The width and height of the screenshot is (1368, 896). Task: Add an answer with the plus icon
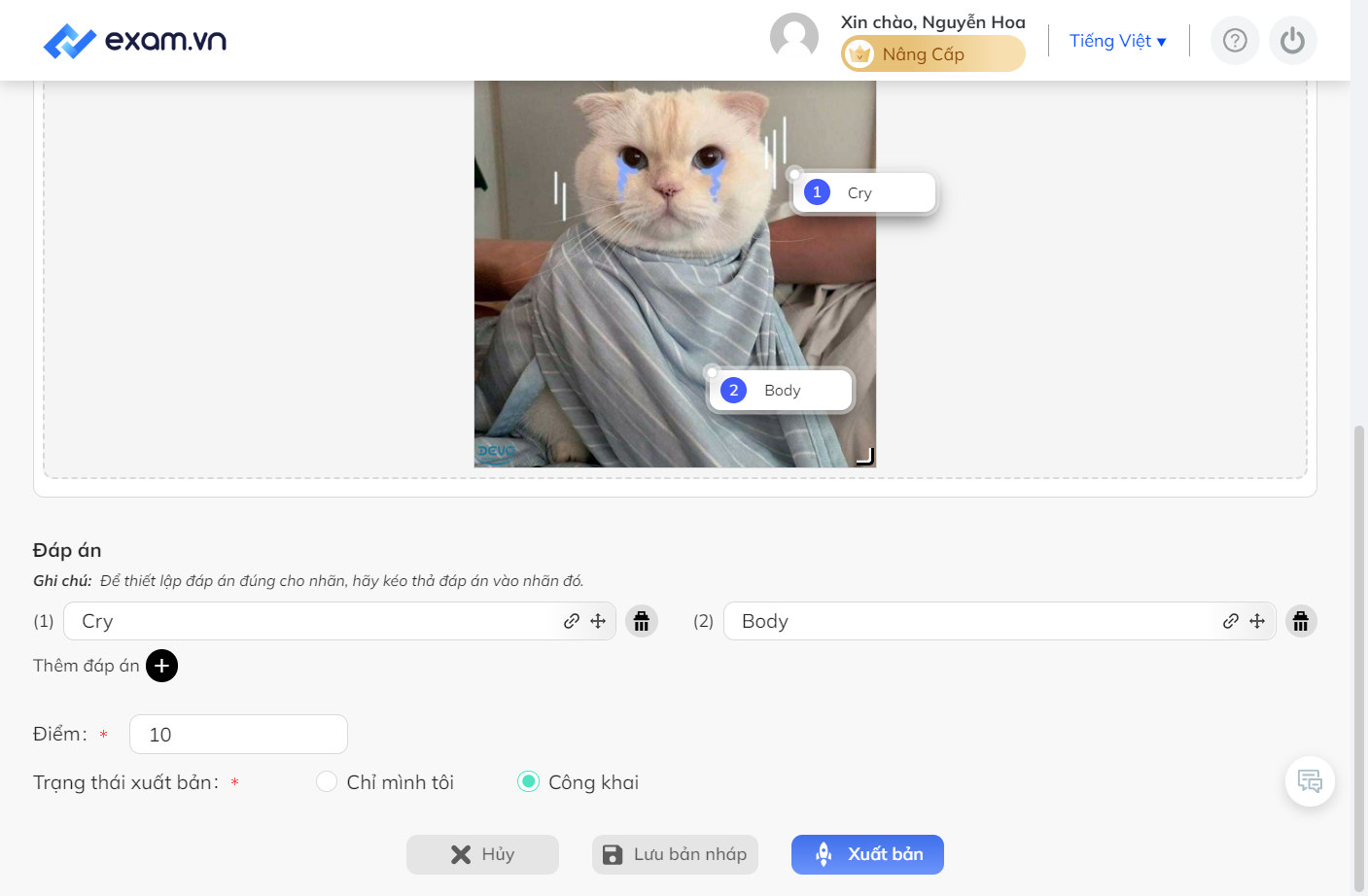click(x=161, y=666)
